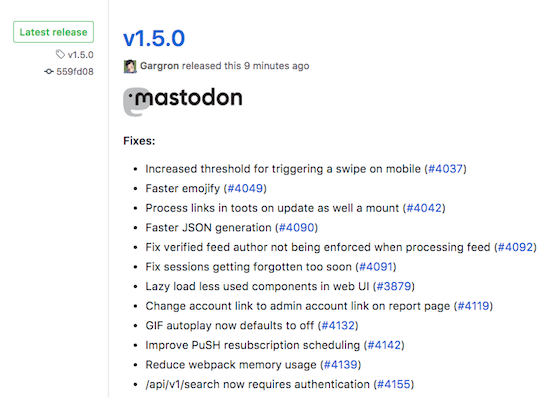Click the tag icon beside v1.5.0
Screen dimensions: 547x398
60,54
